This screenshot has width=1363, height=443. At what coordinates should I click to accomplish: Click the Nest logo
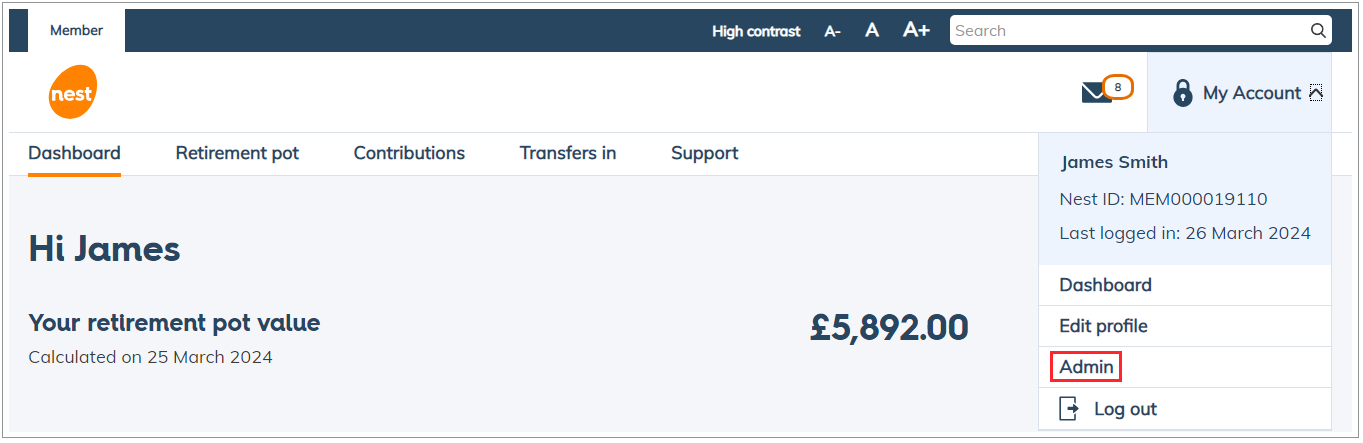(72, 93)
